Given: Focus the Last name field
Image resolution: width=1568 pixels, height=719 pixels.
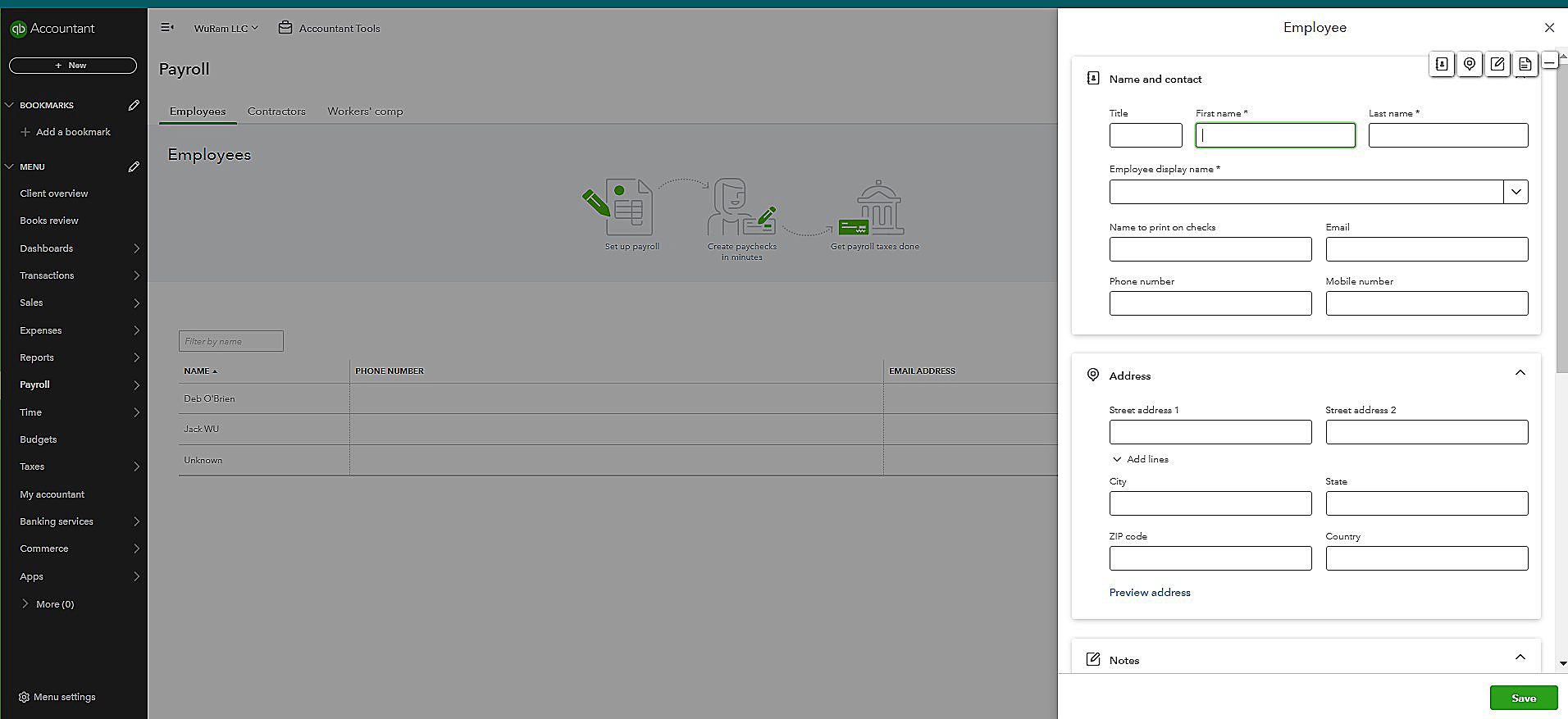Looking at the screenshot, I should [1448, 135].
